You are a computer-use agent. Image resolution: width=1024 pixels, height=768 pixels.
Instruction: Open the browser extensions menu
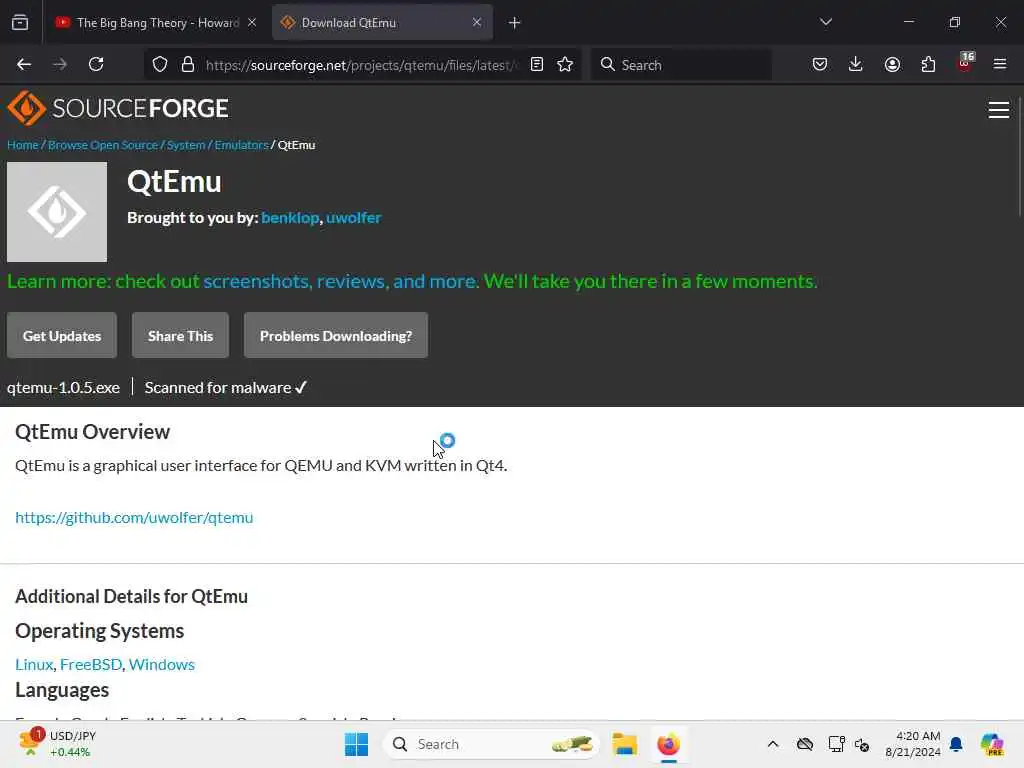[x=928, y=64]
